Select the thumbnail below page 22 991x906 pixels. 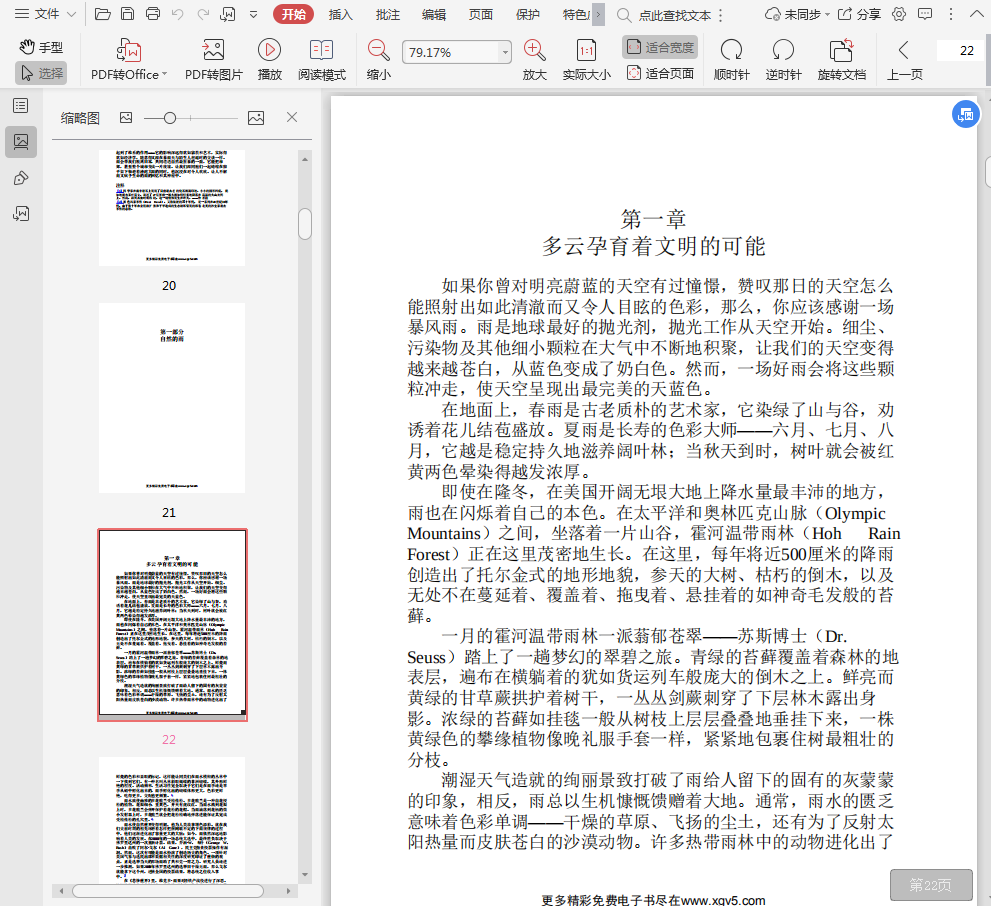(172, 820)
